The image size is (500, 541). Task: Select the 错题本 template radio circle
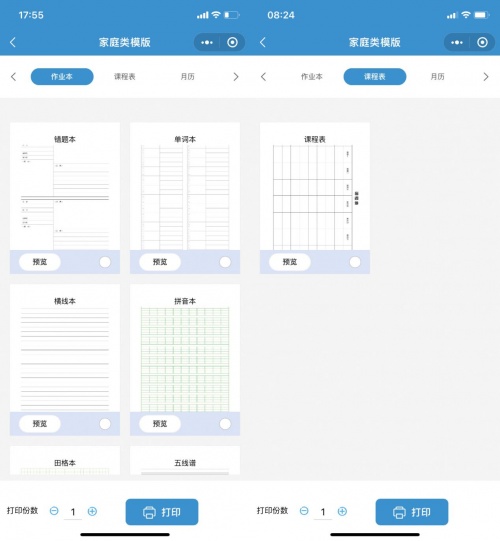pyautogui.click(x=105, y=262)
